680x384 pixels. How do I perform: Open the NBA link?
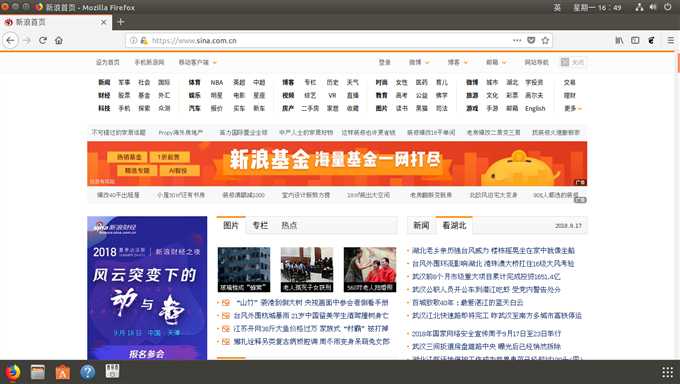[x=217, y=82]
